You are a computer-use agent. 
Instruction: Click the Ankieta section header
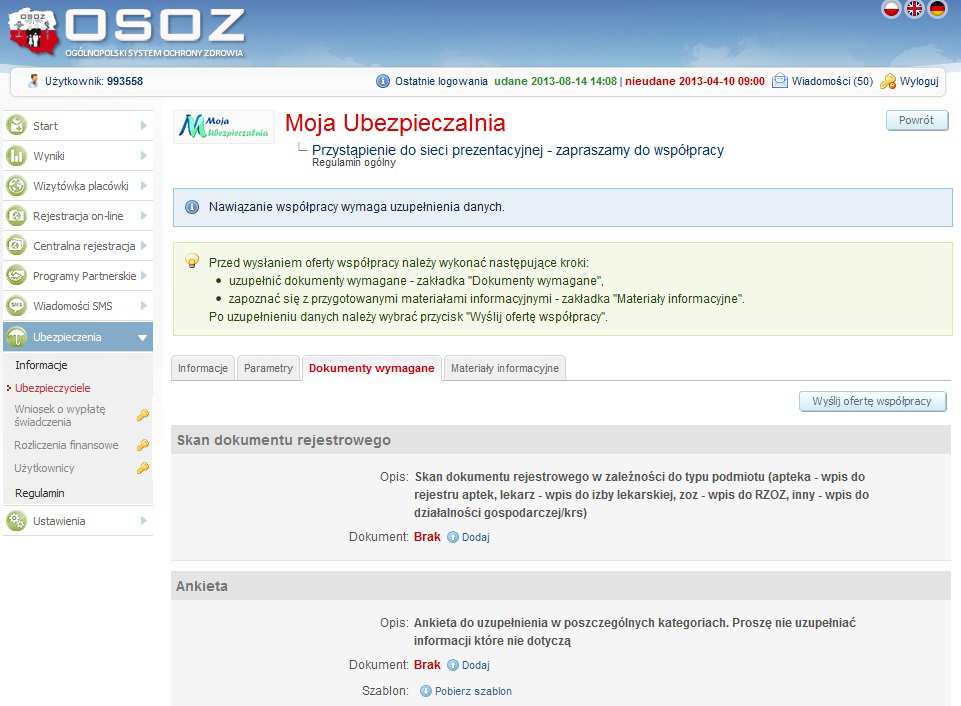pos(561,586)
